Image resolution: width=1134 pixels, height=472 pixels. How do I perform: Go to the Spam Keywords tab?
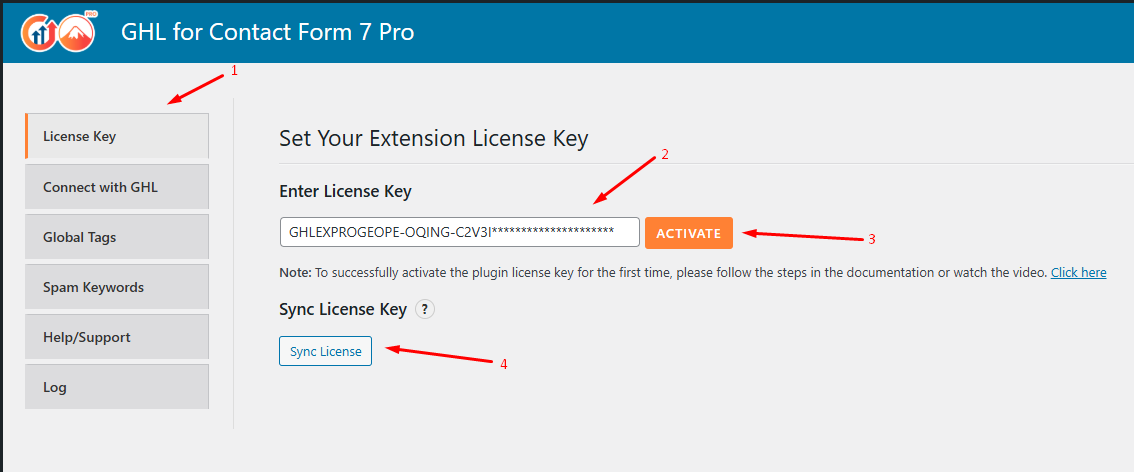coord(117,287)
